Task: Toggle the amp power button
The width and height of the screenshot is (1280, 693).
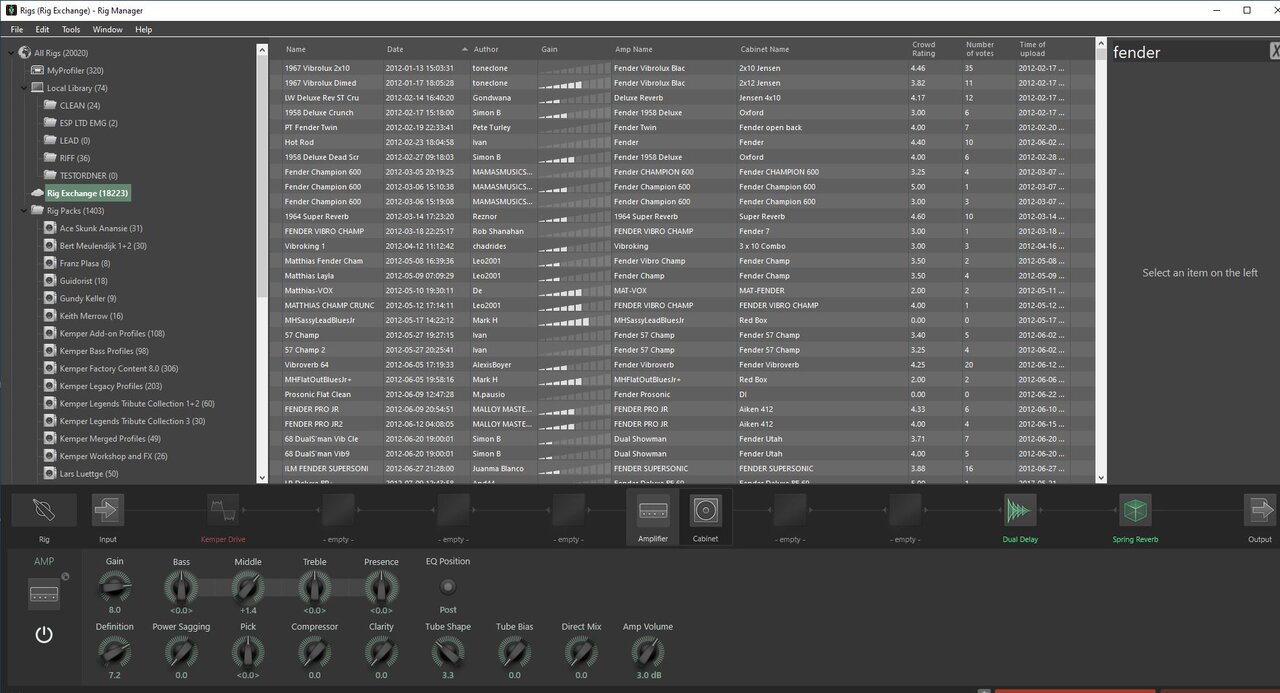Action: tap(44, 635)
